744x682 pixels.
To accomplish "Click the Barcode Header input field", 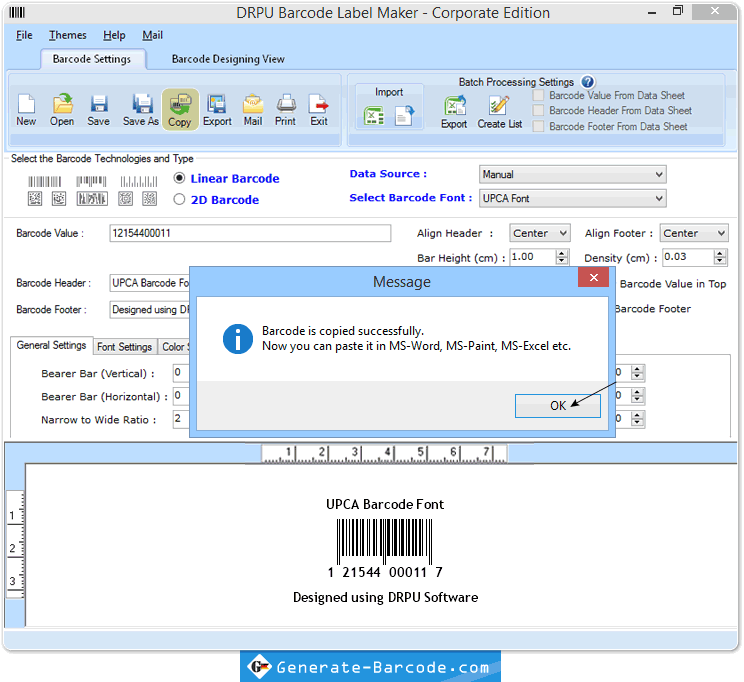I will [150, 283].
